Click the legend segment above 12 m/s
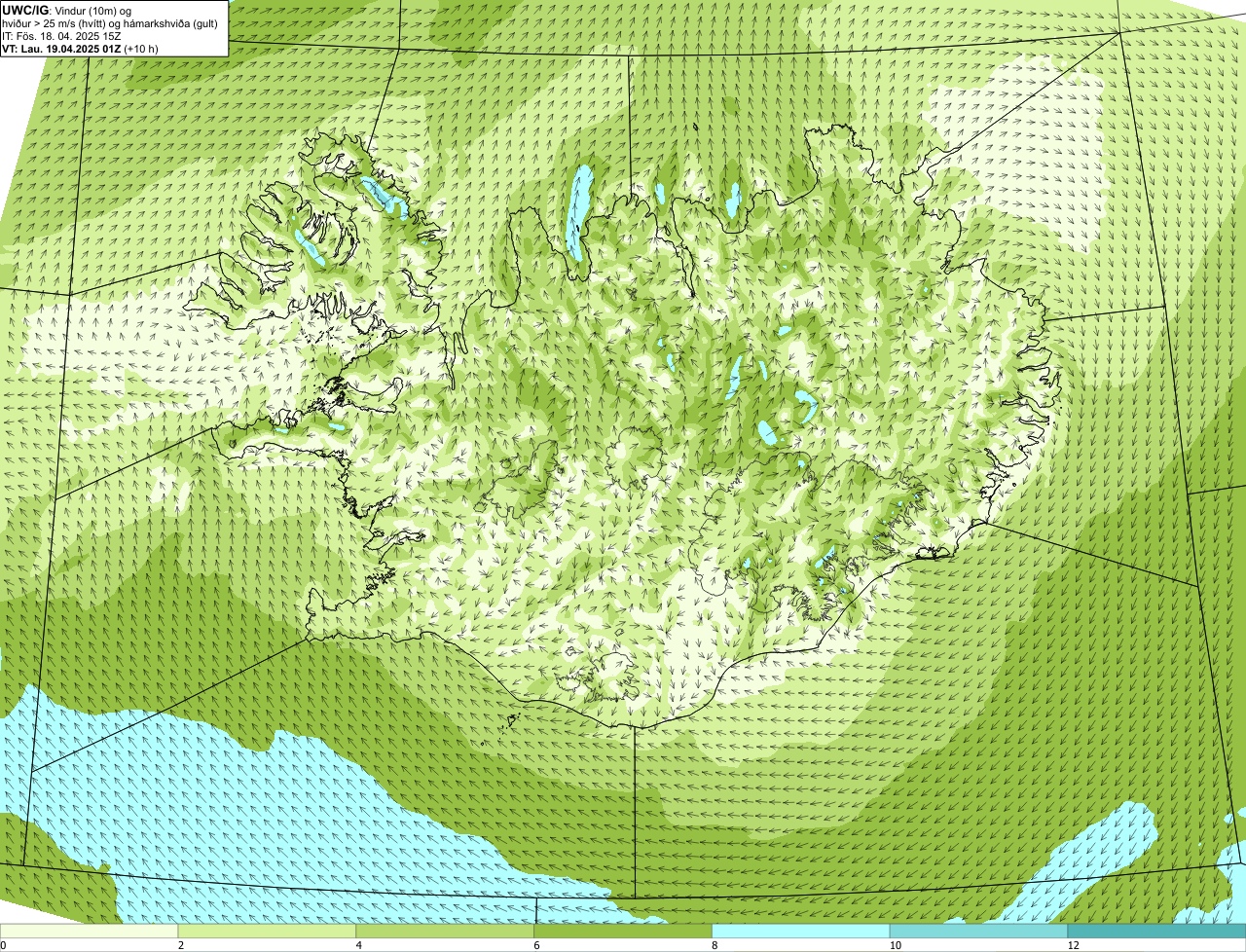1246x952 pixels. 1156,931
